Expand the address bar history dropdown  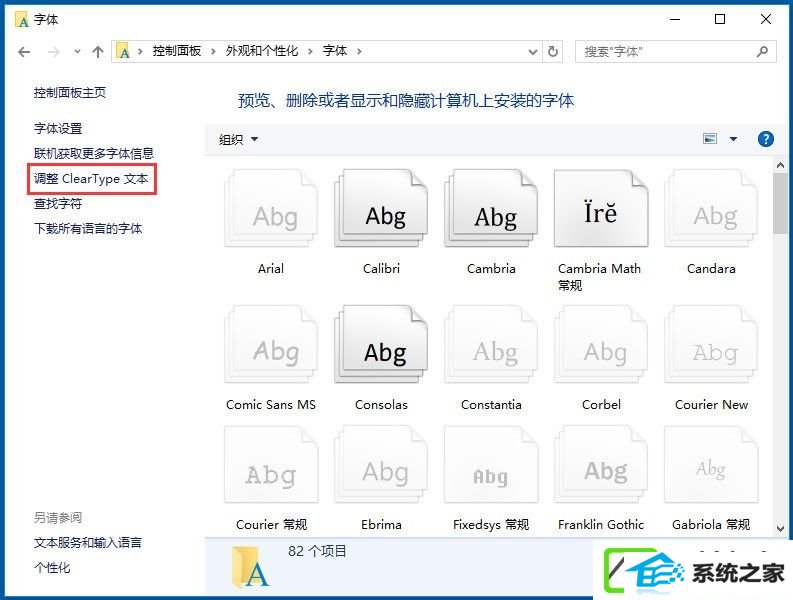(x=533, y=52)
